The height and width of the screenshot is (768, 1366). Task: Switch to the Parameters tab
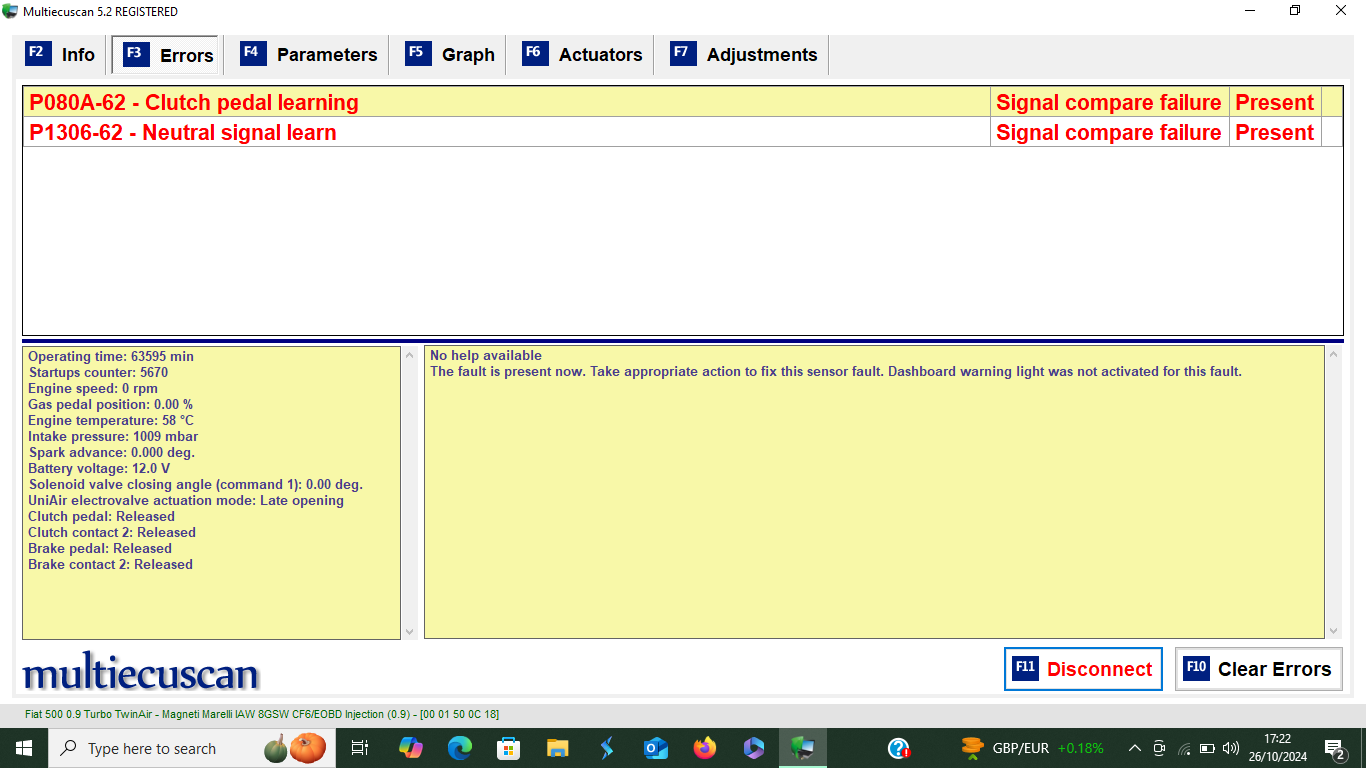309,55
